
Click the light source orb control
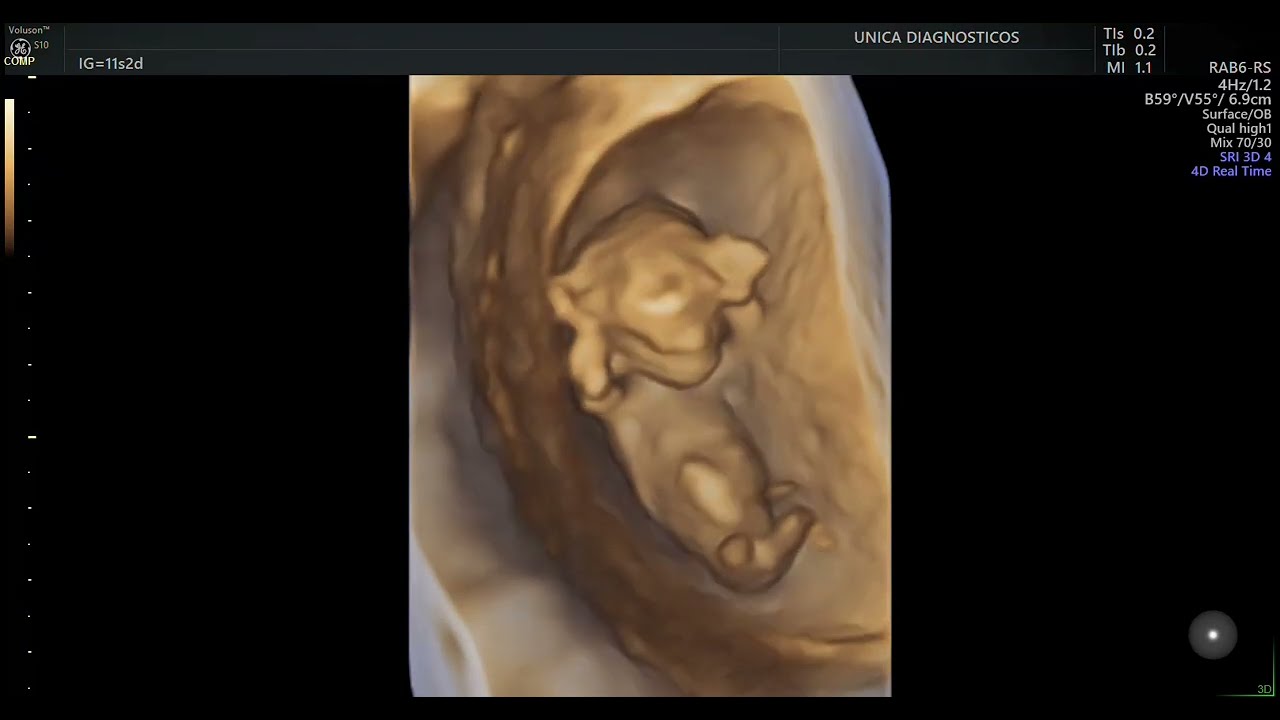point(1213,635)
